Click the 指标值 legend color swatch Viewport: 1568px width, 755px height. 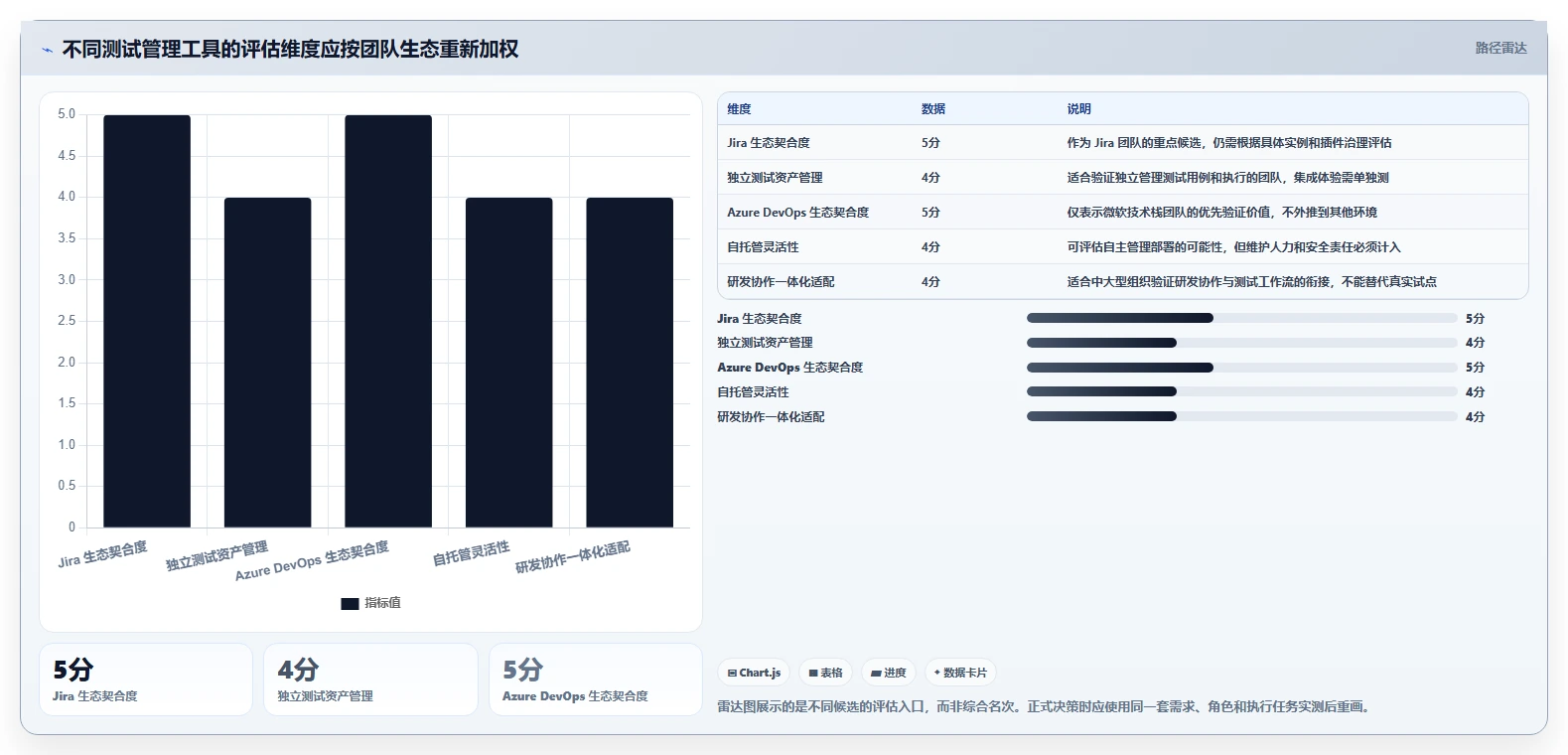point(350,603)
